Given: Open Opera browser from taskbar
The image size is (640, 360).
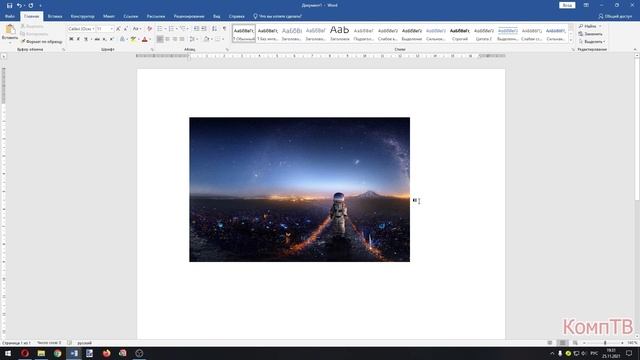Looking at the screenshot, I should pos(24,353).
